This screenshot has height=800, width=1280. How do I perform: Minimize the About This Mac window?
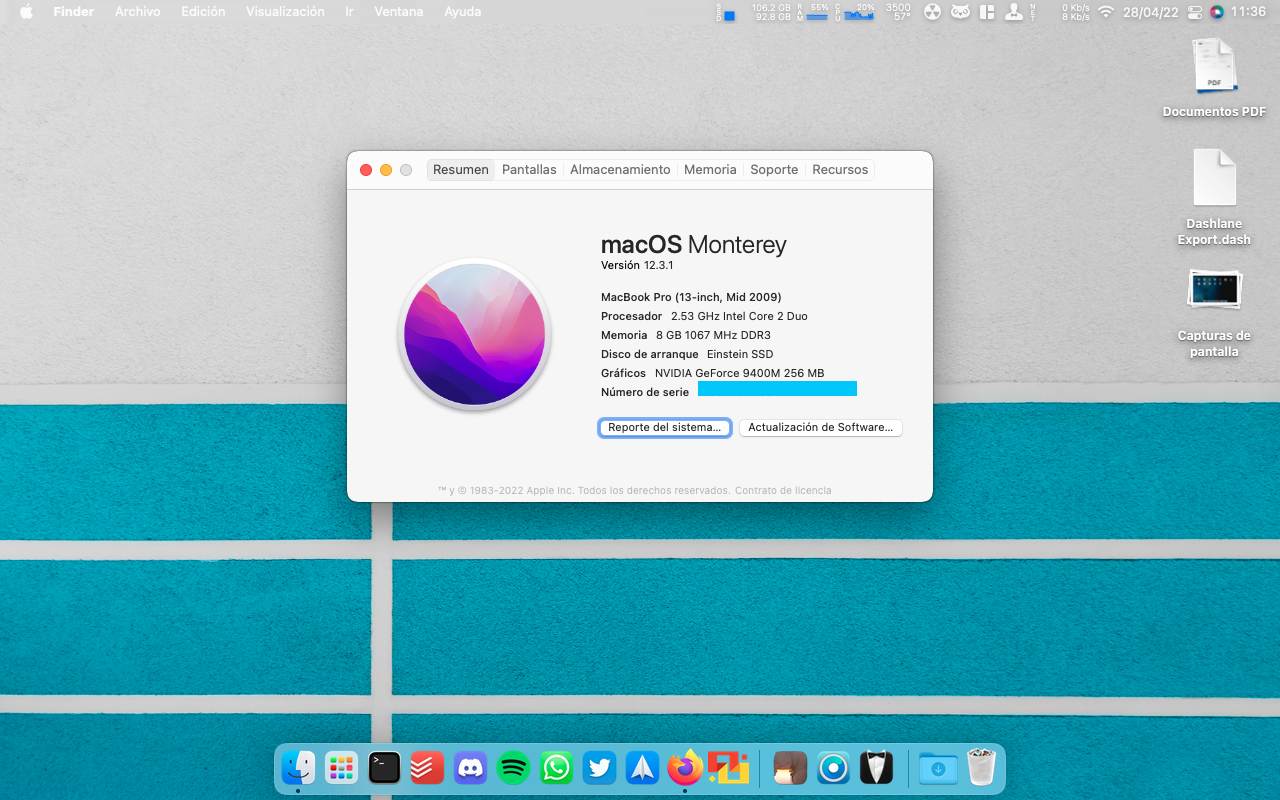(x=386, y=170)
